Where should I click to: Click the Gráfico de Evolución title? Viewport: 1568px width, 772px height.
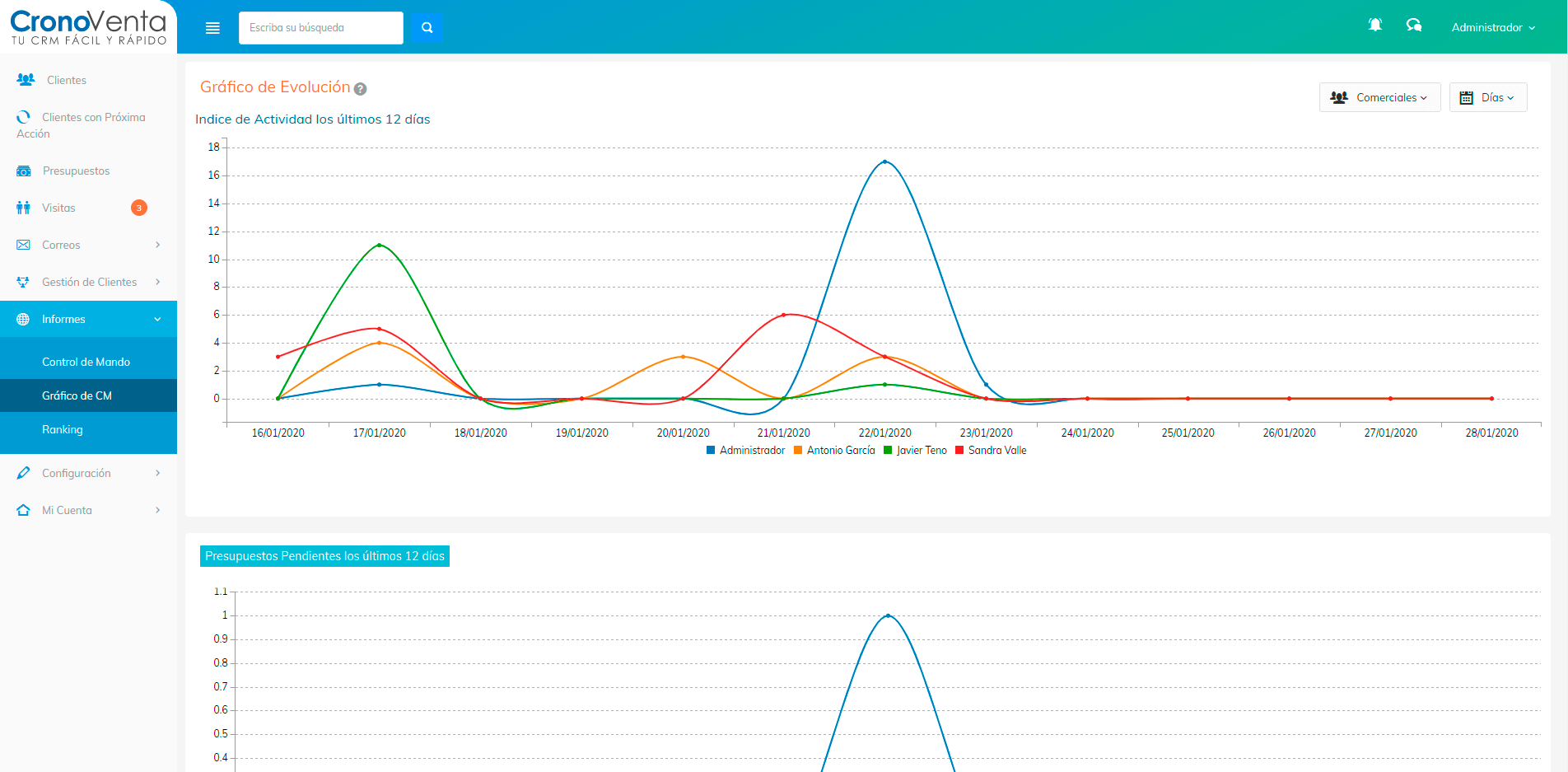click(x=275, y=87)
